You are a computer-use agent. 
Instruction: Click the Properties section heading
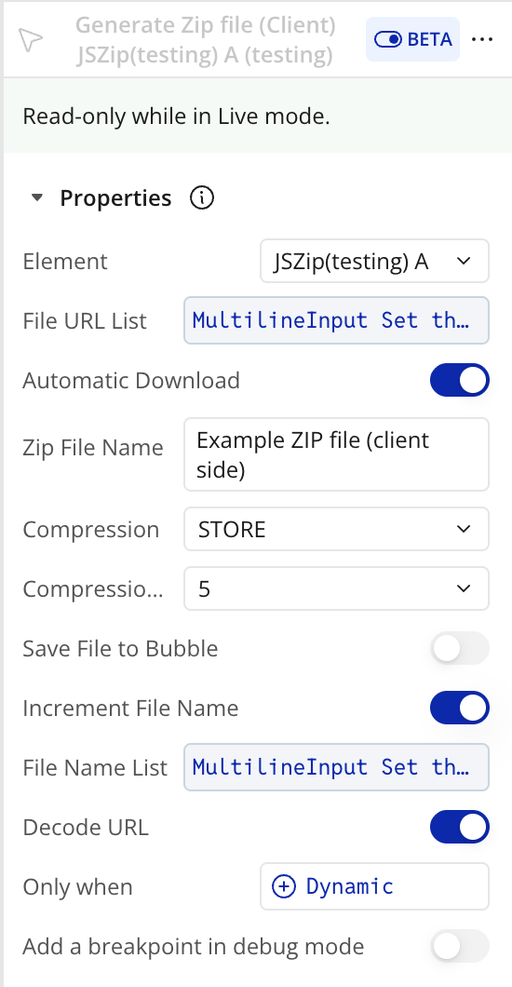(116, 198)
